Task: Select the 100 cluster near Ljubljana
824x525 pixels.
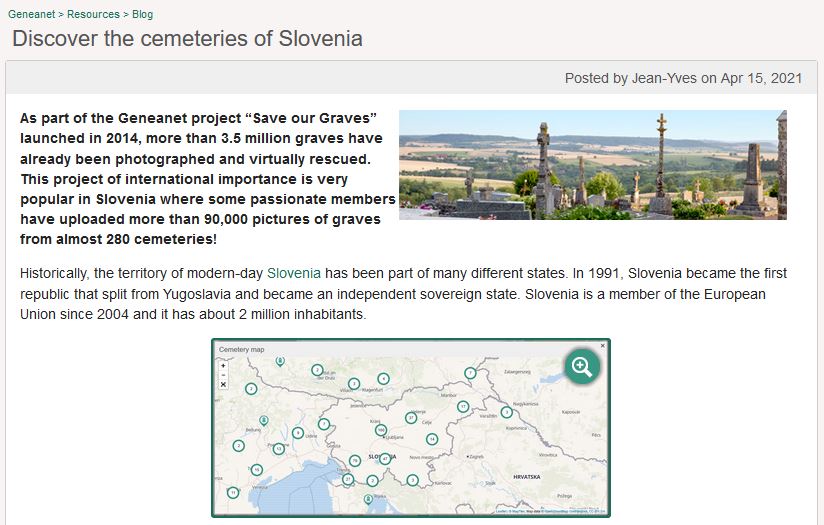Action: click(x=381, y=430)
